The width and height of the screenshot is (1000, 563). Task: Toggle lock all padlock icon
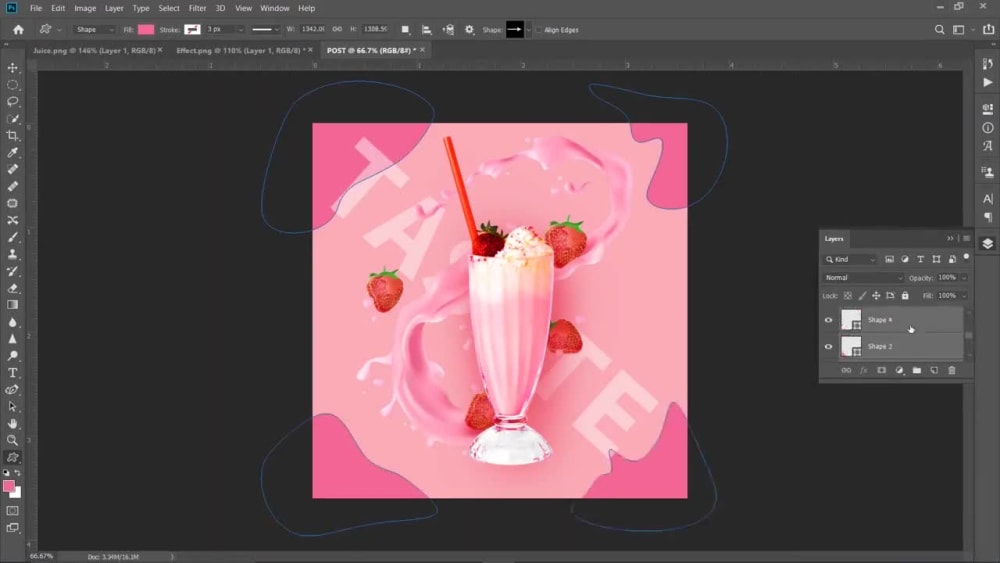click(x=905, y=296)
